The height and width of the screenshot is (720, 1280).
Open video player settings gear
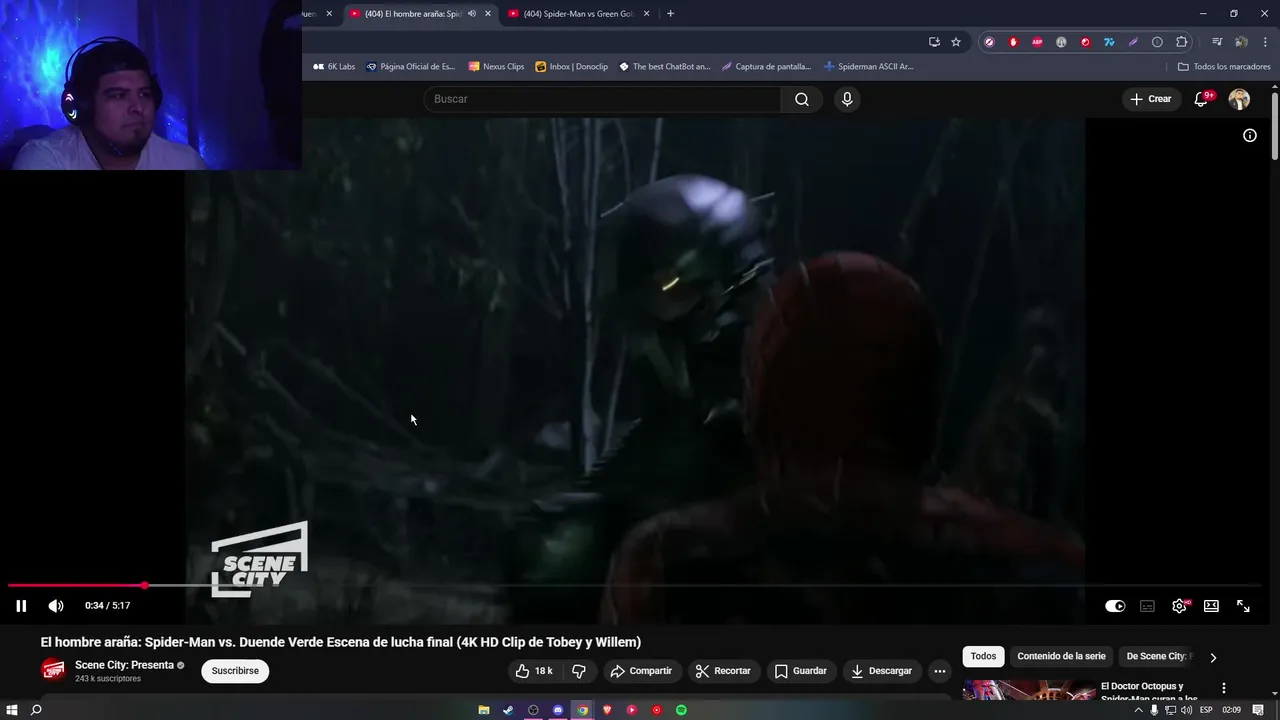tap(1180, 606)
